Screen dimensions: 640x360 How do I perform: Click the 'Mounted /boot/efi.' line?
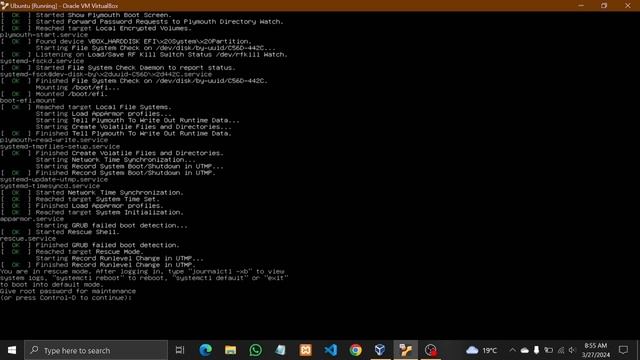point(54,94)
